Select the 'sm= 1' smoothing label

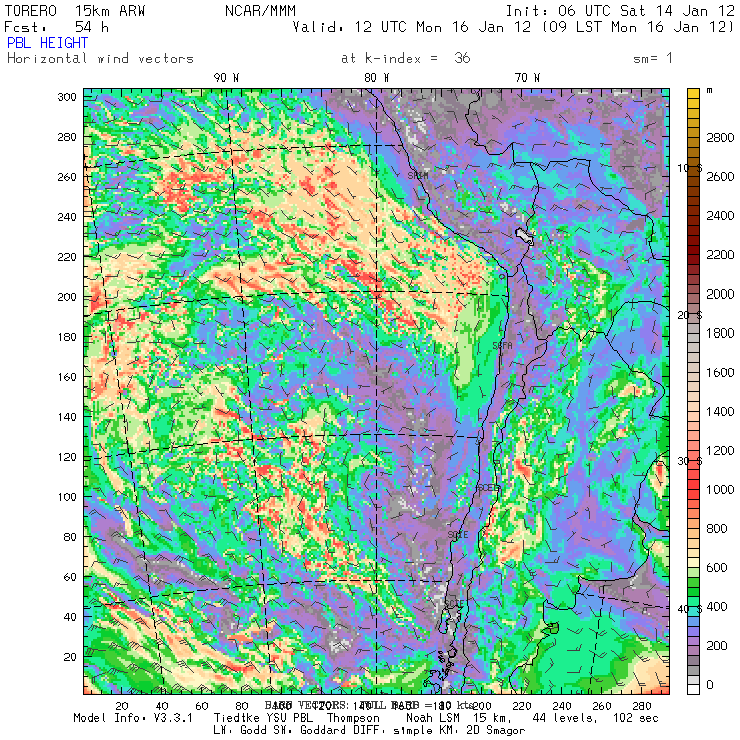pos(653,58)
